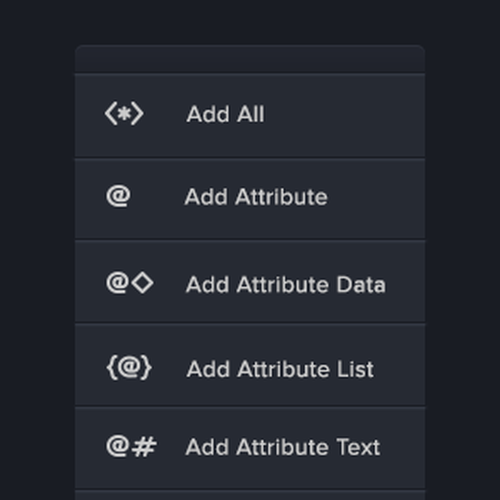Select Add Attribute Data from the menu

(250, 282)
